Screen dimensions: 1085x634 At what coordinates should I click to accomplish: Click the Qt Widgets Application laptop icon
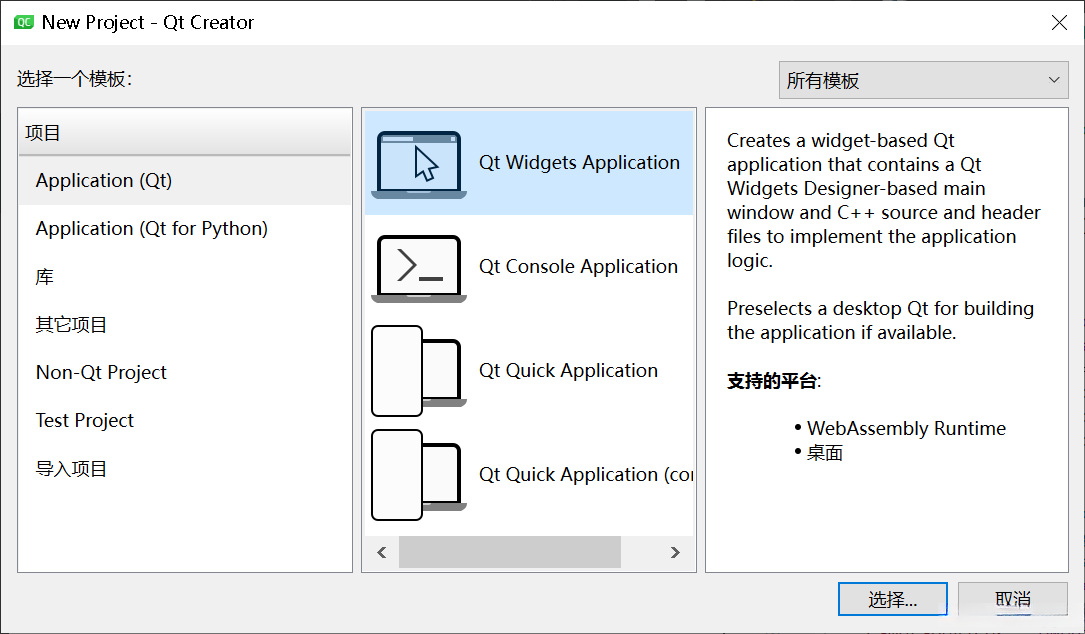click(x=419, y=165)
